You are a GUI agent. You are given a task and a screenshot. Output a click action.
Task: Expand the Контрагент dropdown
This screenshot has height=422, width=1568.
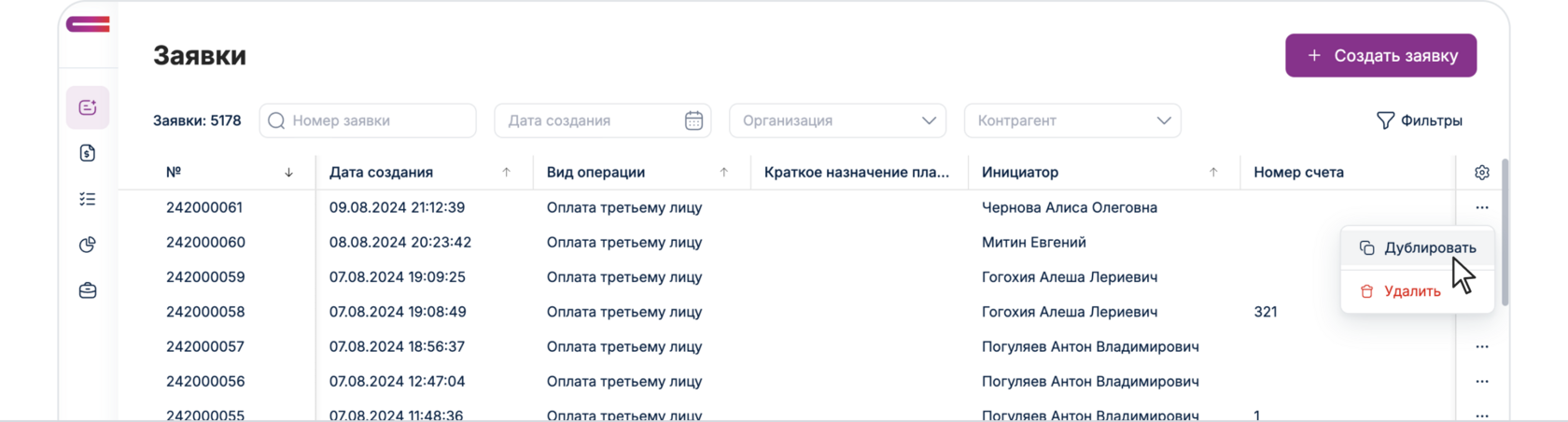point(1163,120)
